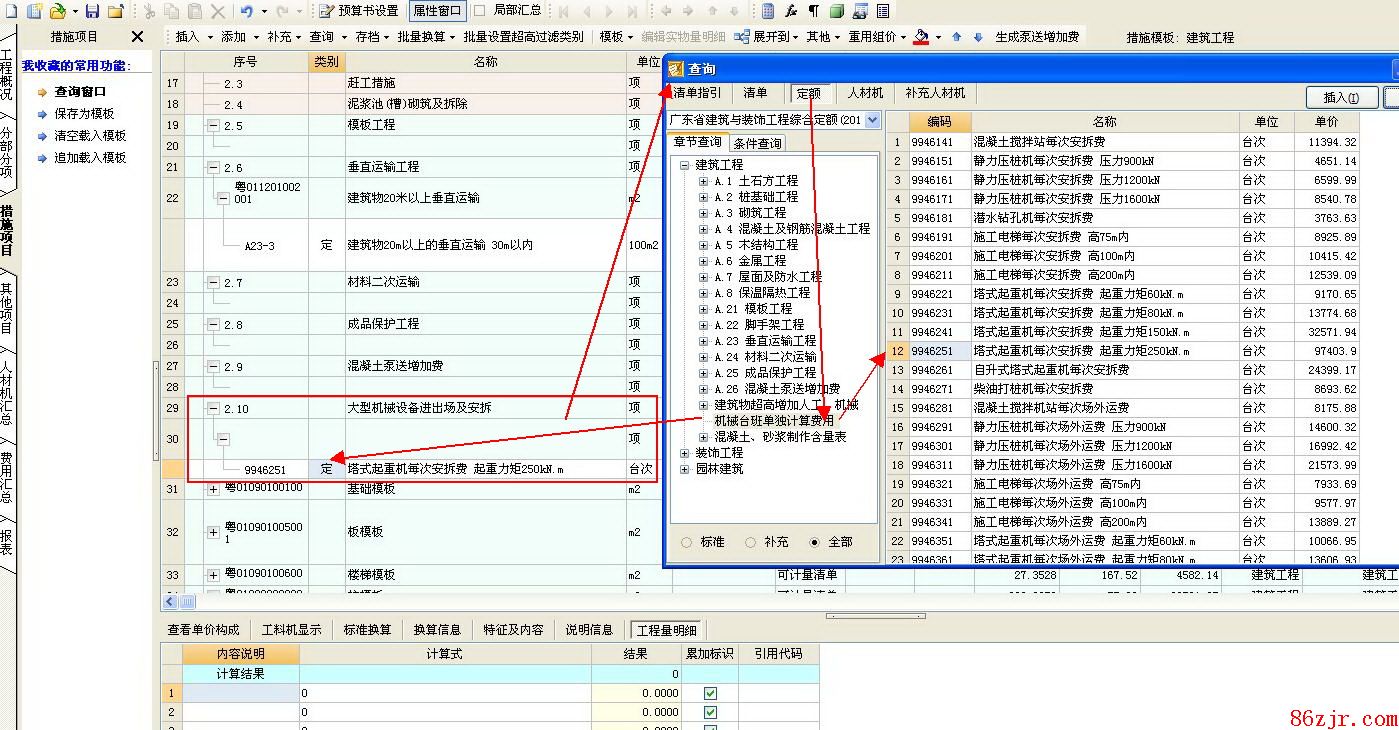
Task: Switch to the 条件查询 tab
Action: 759,143
